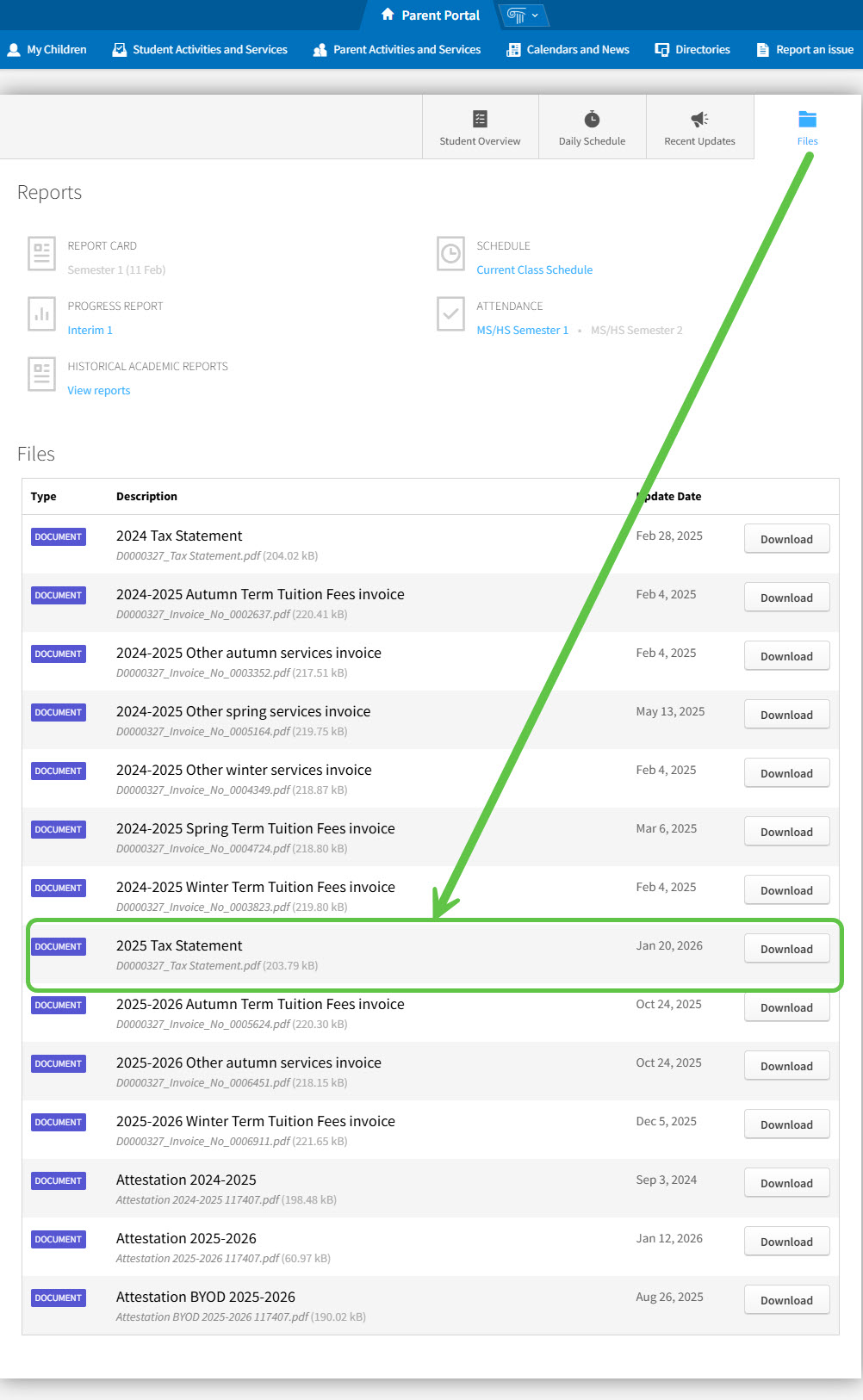The width and height of the screenshot is (863, 1400).
Task: Open the school logo dropdown in header
Action: click(523, 15)
